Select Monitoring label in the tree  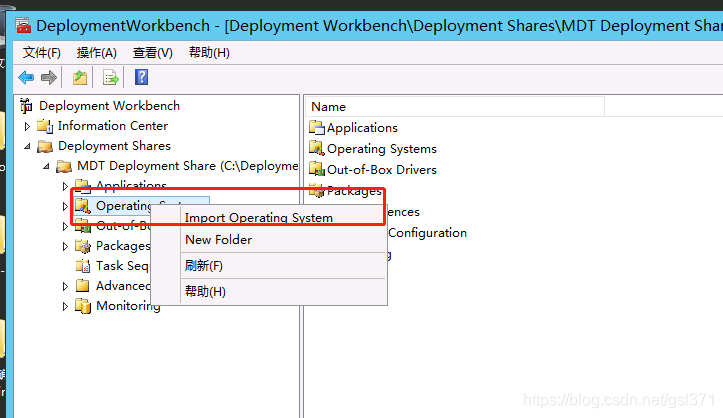point(128,306)
